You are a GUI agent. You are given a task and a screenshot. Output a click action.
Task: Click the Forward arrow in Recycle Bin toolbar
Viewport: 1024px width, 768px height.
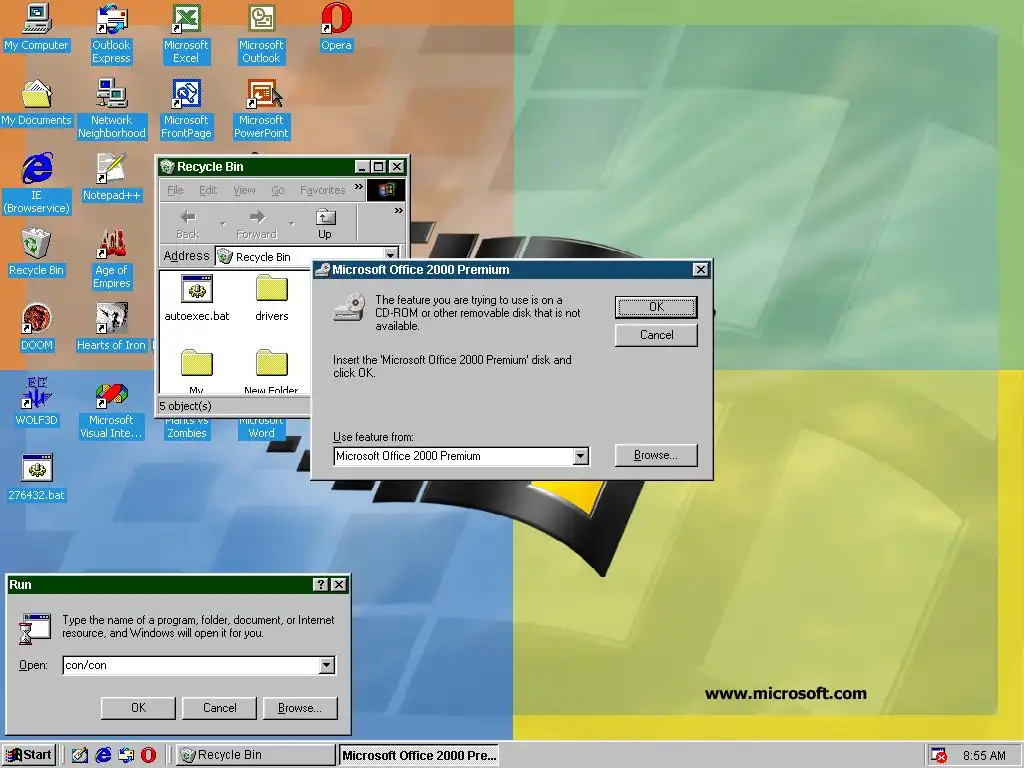(x=257, y=224)
